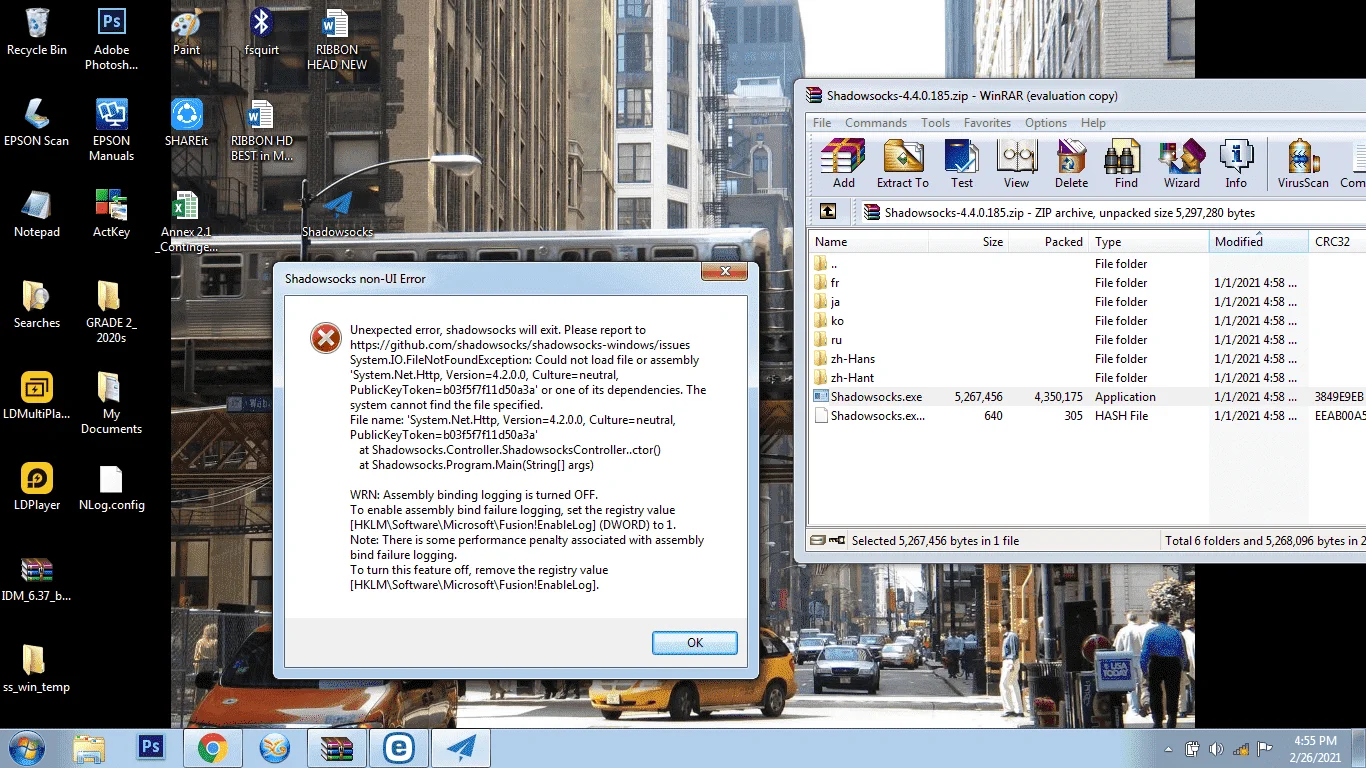
Task: Sort archive list by Size column
Action: pyautogui.click(x=969, y=242)
